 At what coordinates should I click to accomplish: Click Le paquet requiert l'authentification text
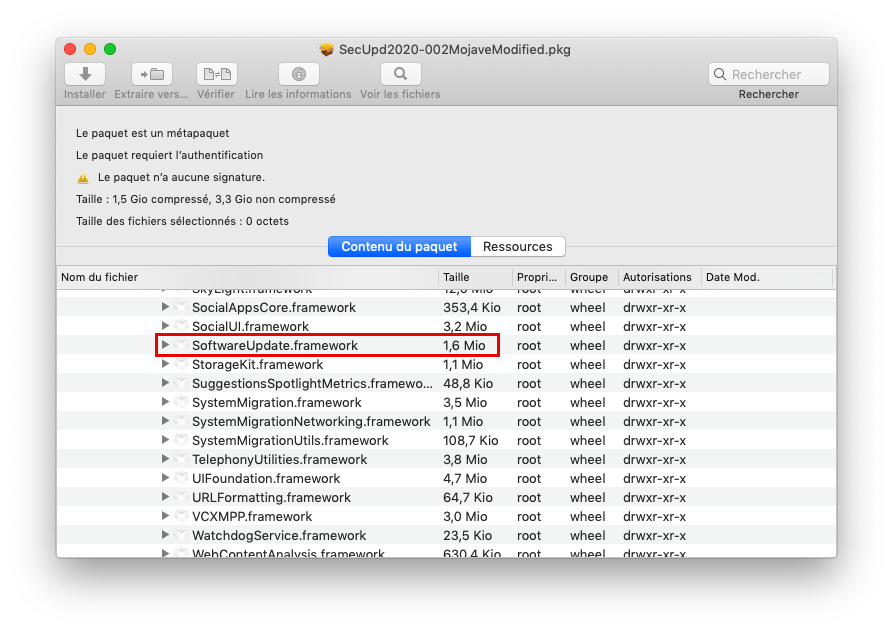pyautogui.click(x=170, y=155)
